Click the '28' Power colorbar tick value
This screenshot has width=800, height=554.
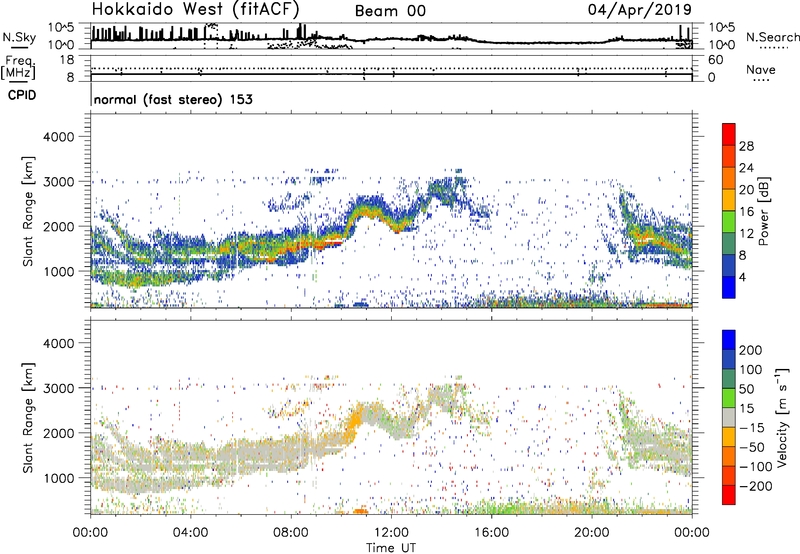coord(746,146)
